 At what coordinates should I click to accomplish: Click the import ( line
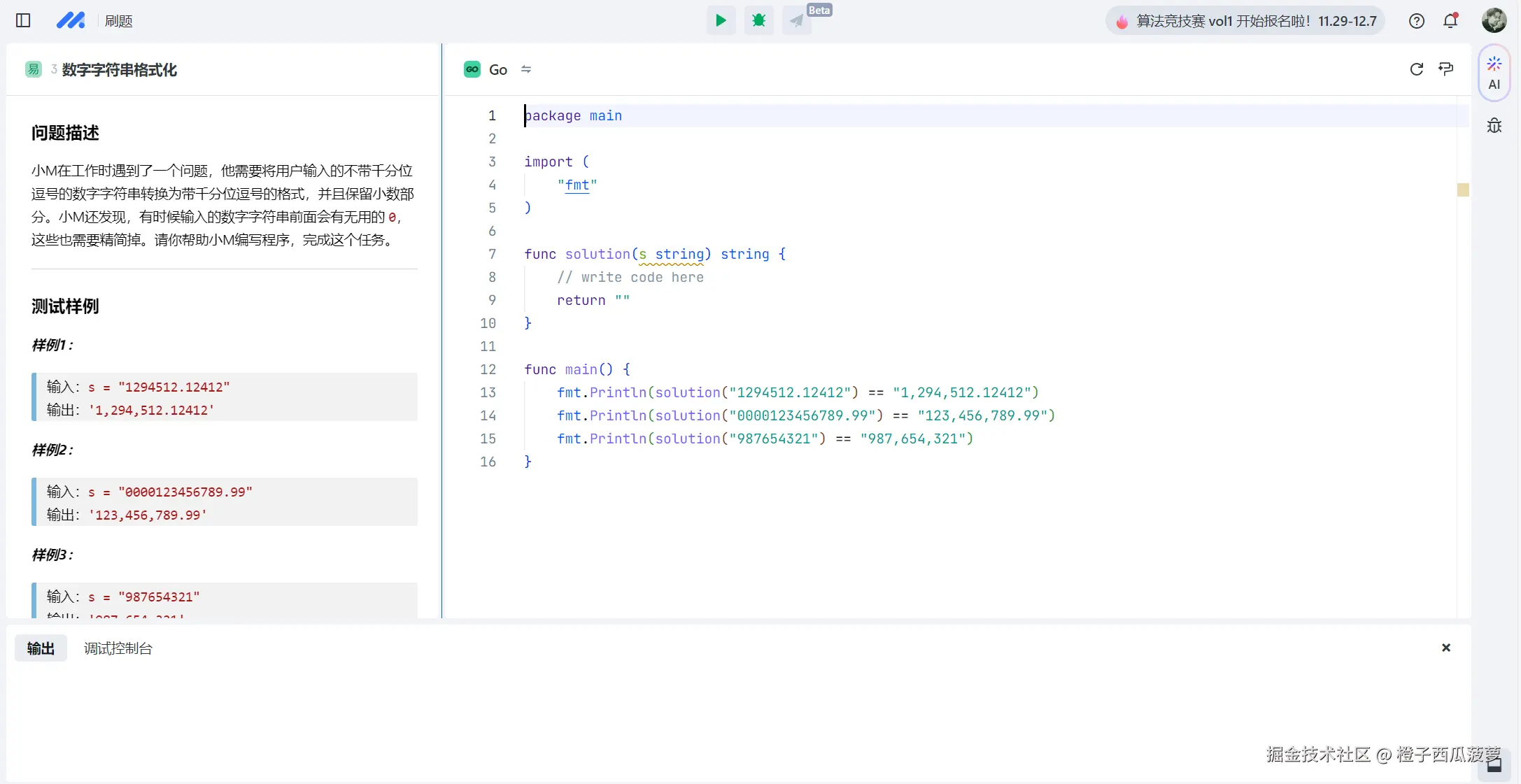pyautogui.click(x=557, y=162)
